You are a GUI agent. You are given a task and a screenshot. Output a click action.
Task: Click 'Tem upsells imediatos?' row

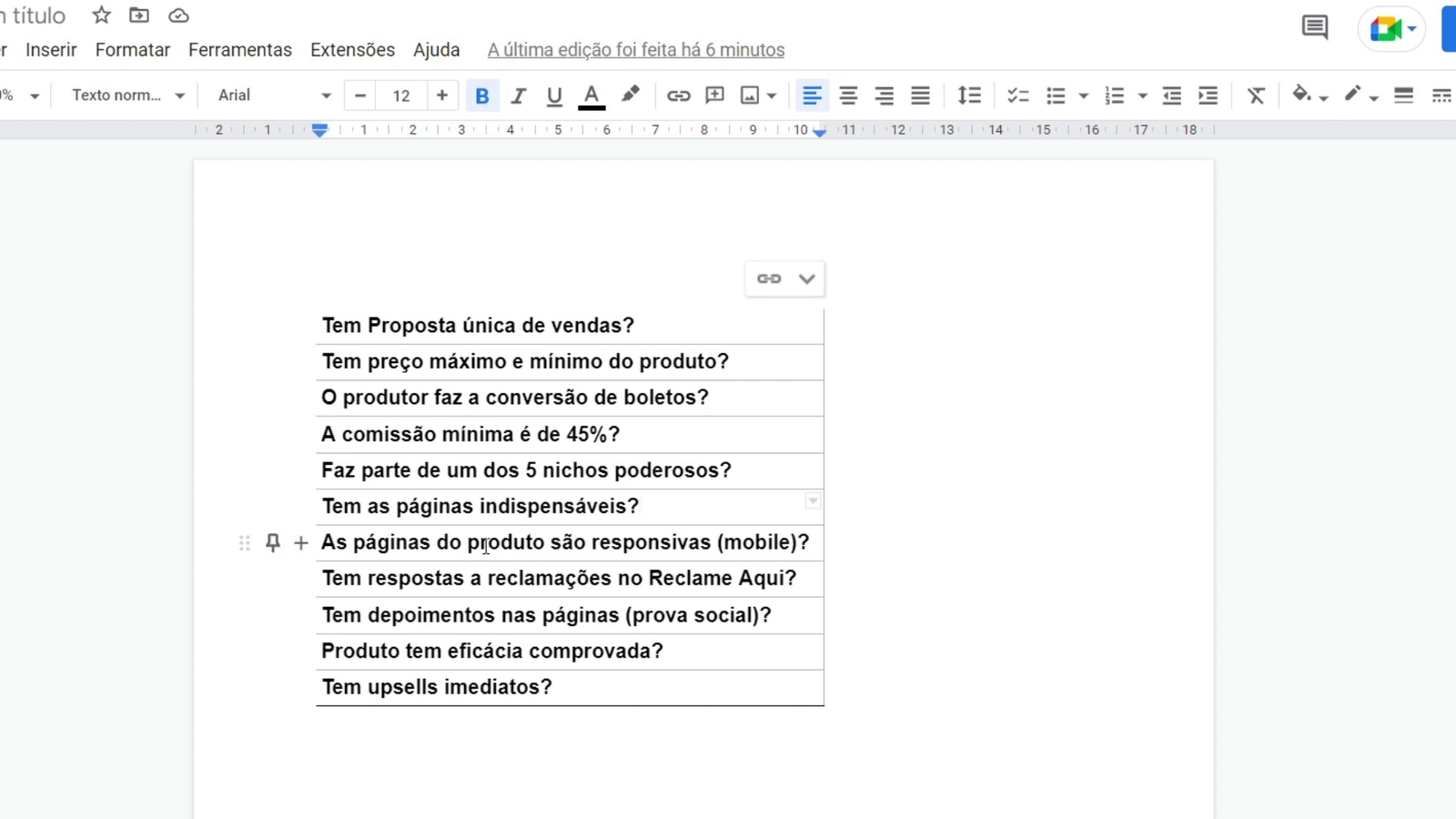tap(570, 688)
